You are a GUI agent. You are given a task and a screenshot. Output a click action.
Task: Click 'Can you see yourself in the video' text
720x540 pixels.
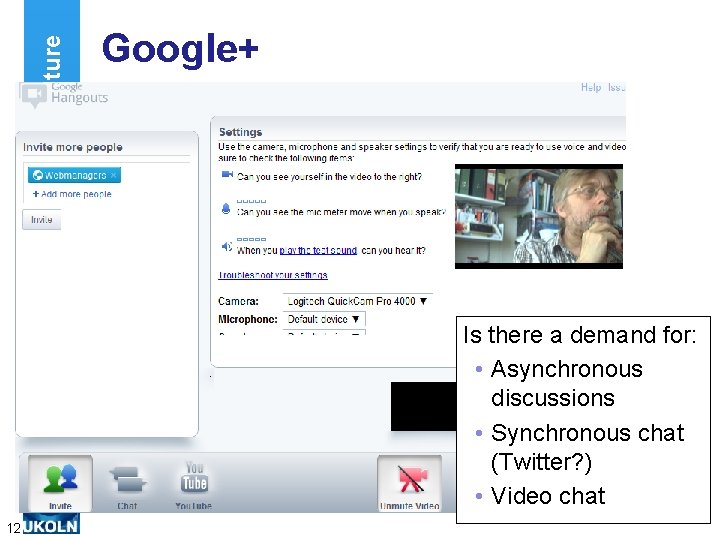(x=329, y=177)
